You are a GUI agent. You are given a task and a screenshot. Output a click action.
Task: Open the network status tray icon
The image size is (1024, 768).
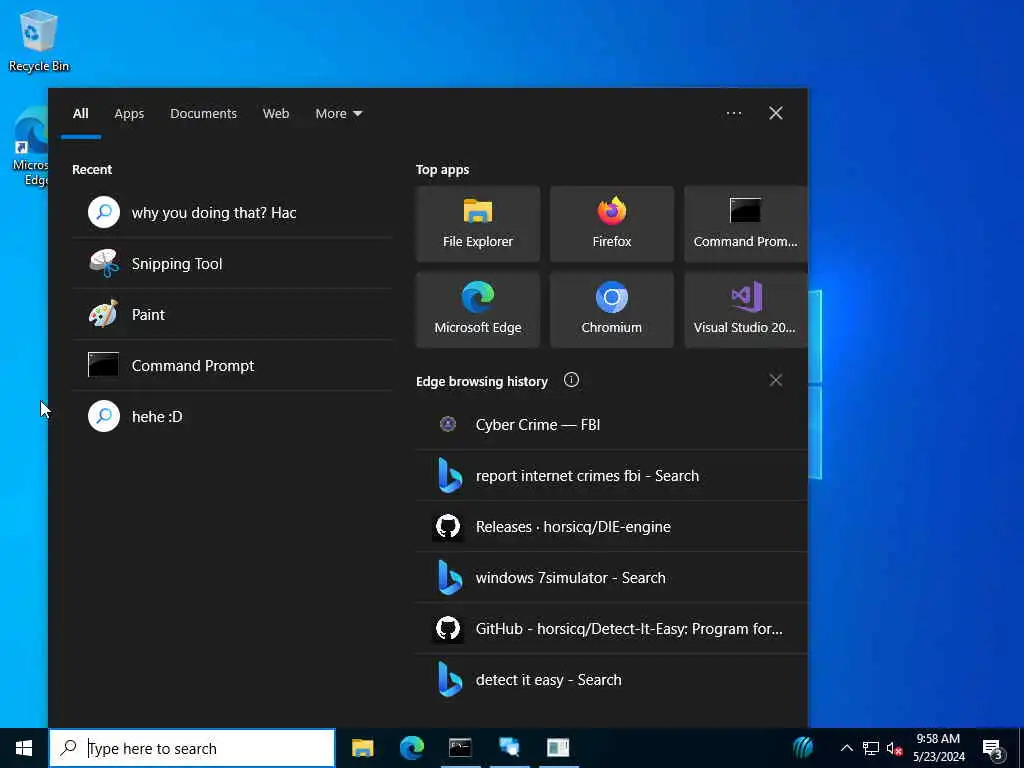[871, 748]
